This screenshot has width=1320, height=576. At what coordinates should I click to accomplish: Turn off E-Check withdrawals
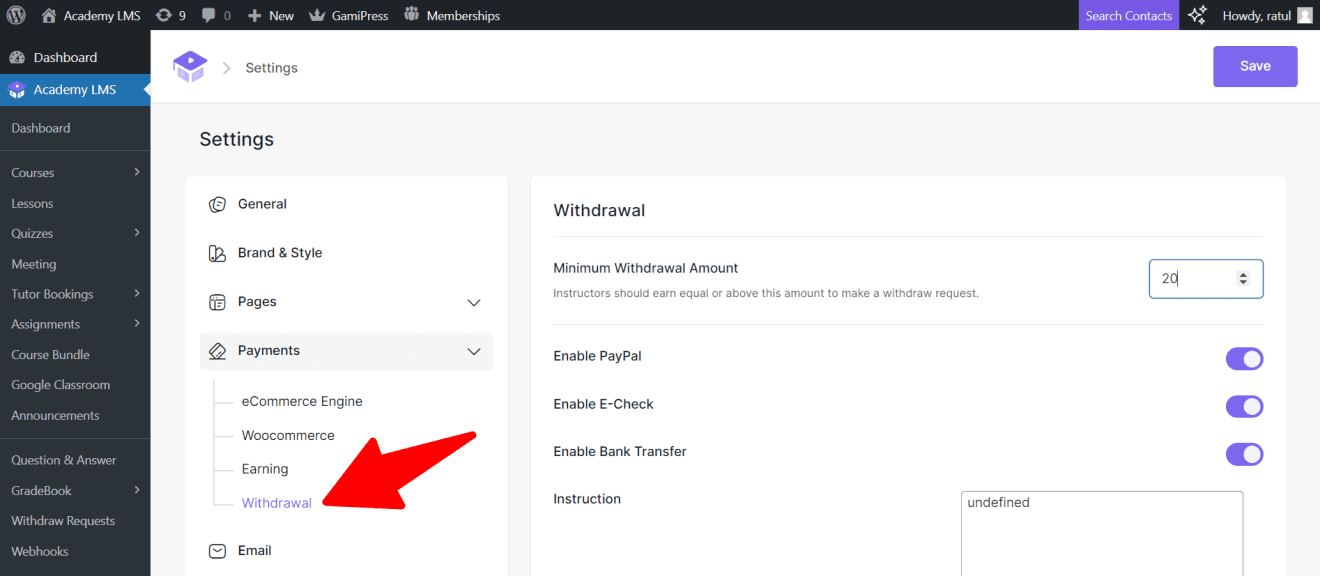pyautogui.click(x=1244, y=406)
